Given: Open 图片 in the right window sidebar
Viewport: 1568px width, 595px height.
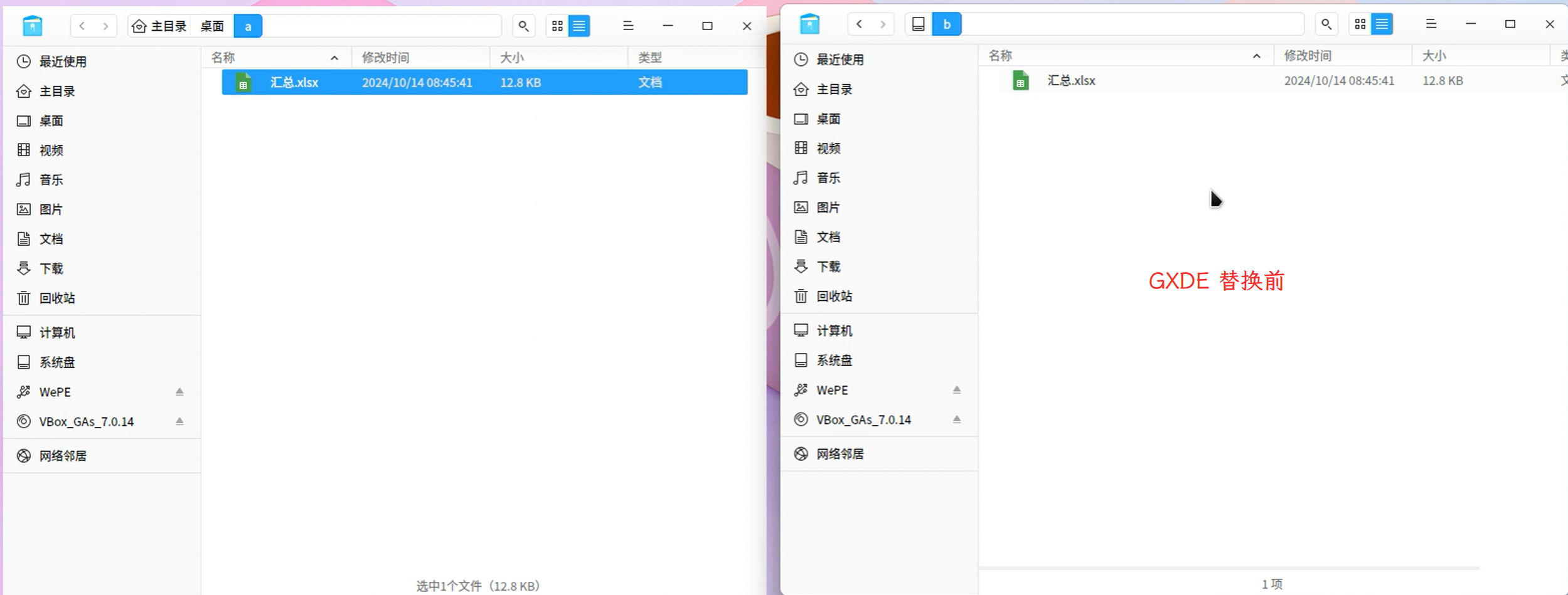Looking at the screenshot, I should tap(880, 208).
